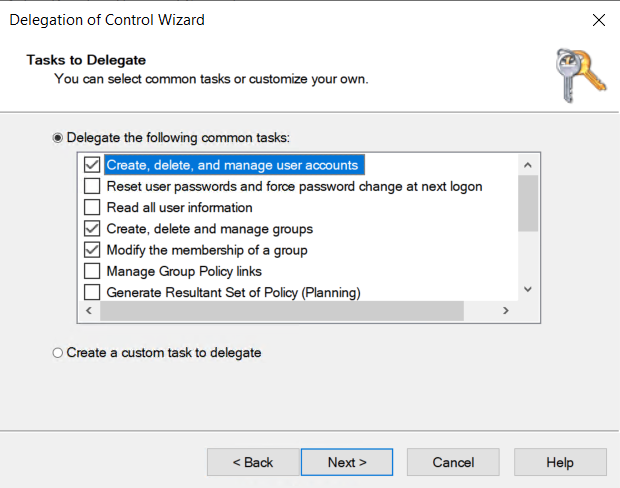This screenshot has width=620, height=488.
Task: Proceed with the Next button
Action: 347,462
